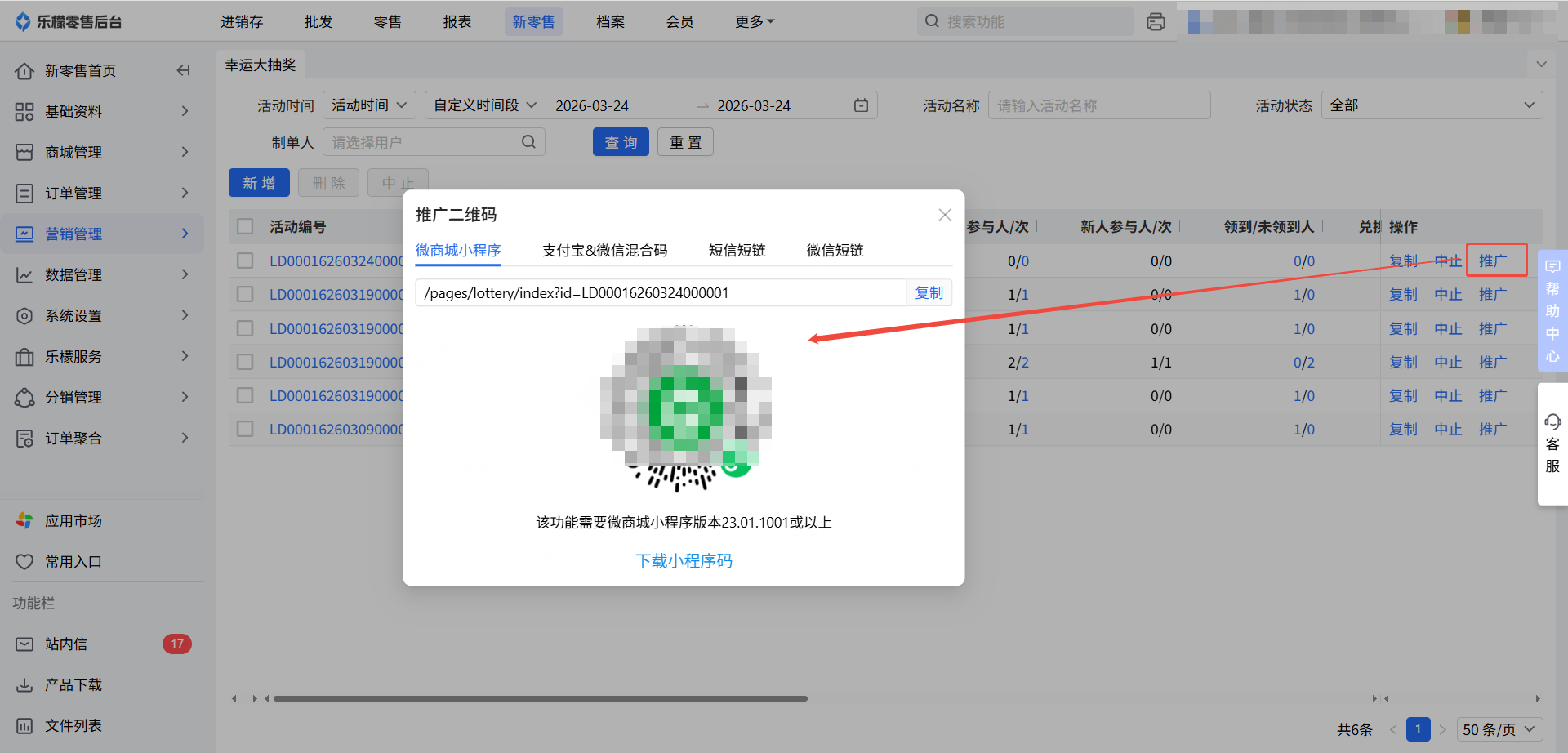Screen dimensions: 1568x753
Task: Click the 系统设置 gear icon
Action: point(24,316)
